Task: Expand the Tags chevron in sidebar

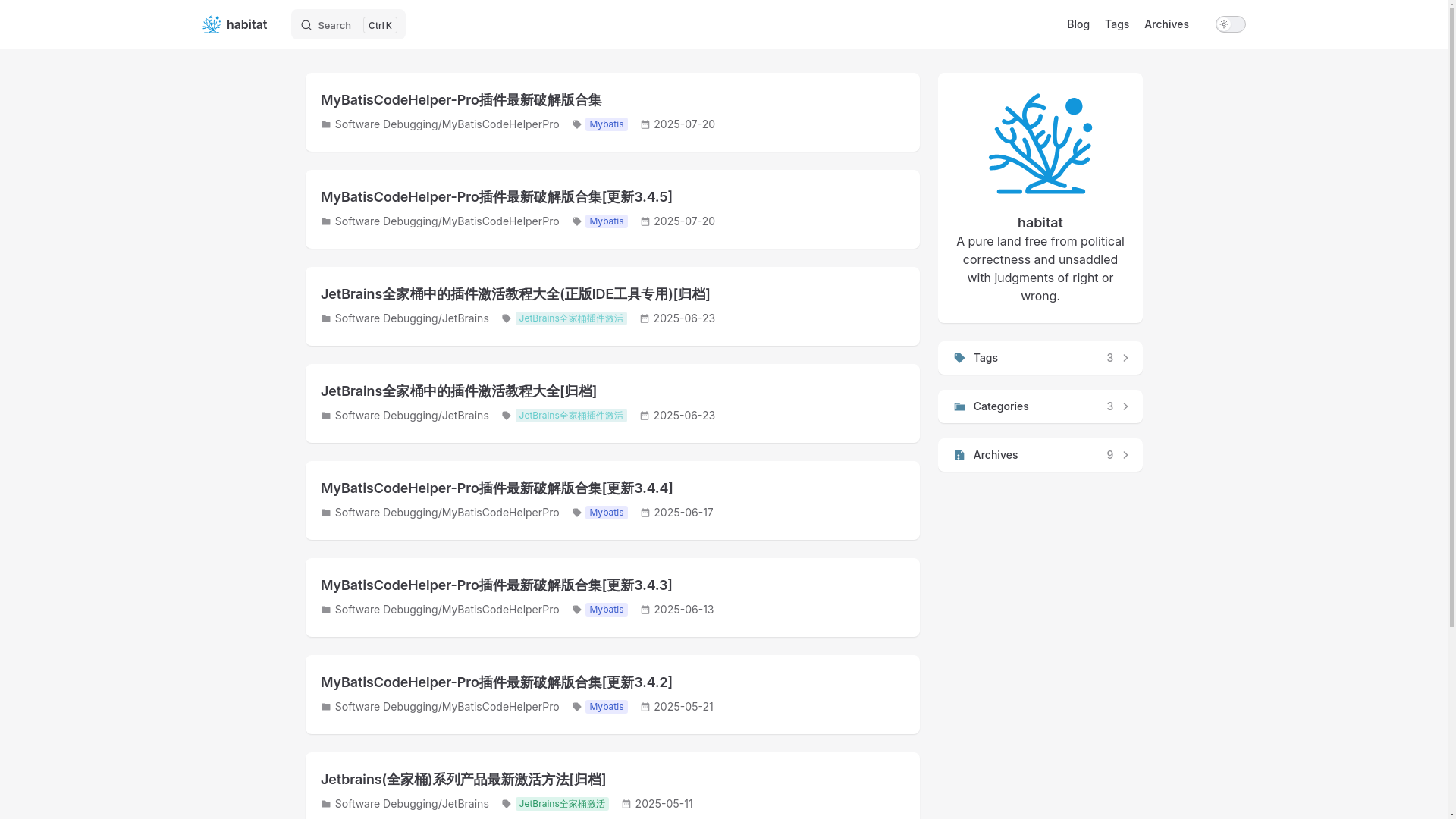Action: click(1125, 358)
